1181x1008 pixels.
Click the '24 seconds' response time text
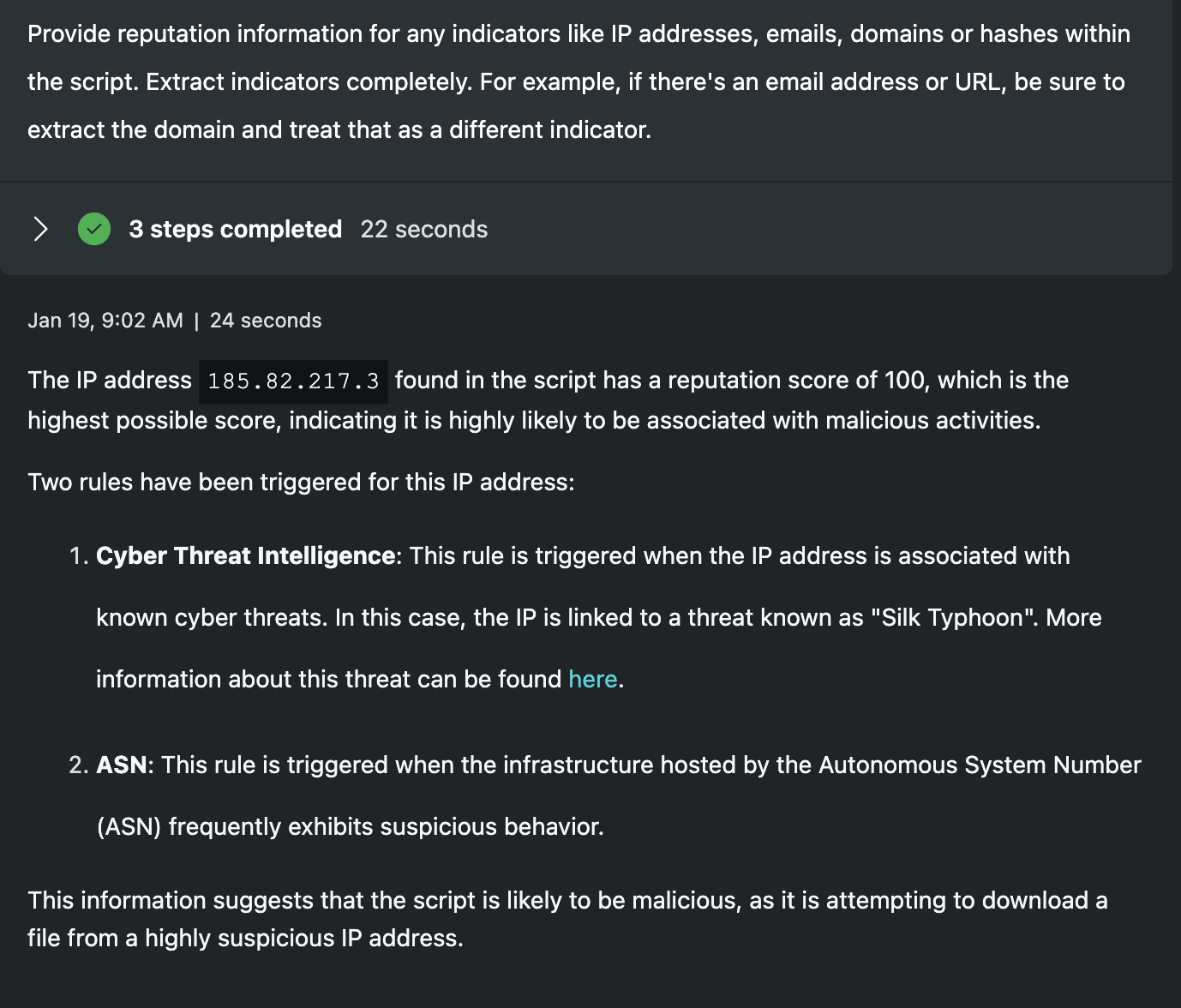click(x=266, y=321)
